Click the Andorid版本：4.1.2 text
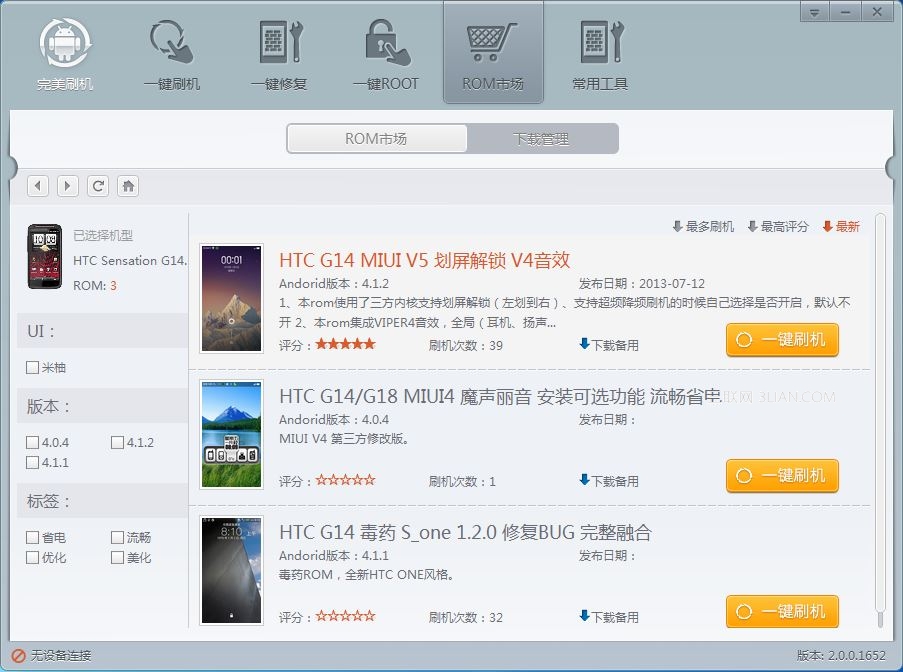Screen dimensions: 903x672 click(334, 283)
